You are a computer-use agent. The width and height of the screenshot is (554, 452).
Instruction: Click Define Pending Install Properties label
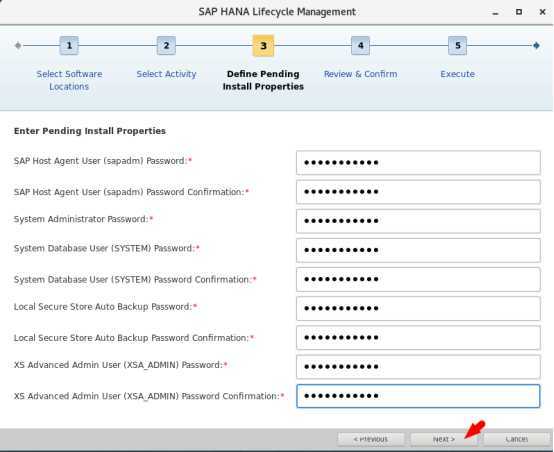point(263,80)
